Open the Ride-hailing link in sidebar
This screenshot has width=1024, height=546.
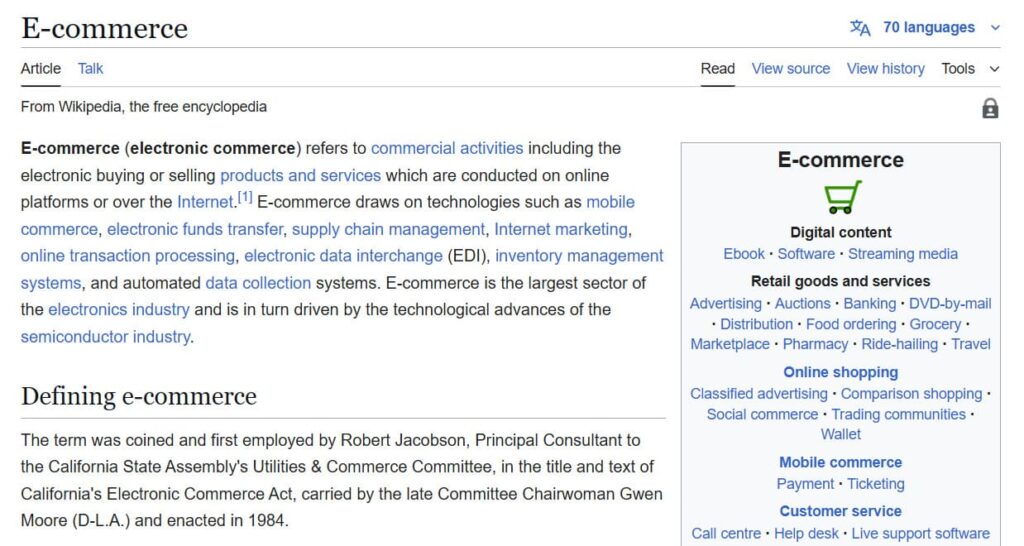(899, 344)
